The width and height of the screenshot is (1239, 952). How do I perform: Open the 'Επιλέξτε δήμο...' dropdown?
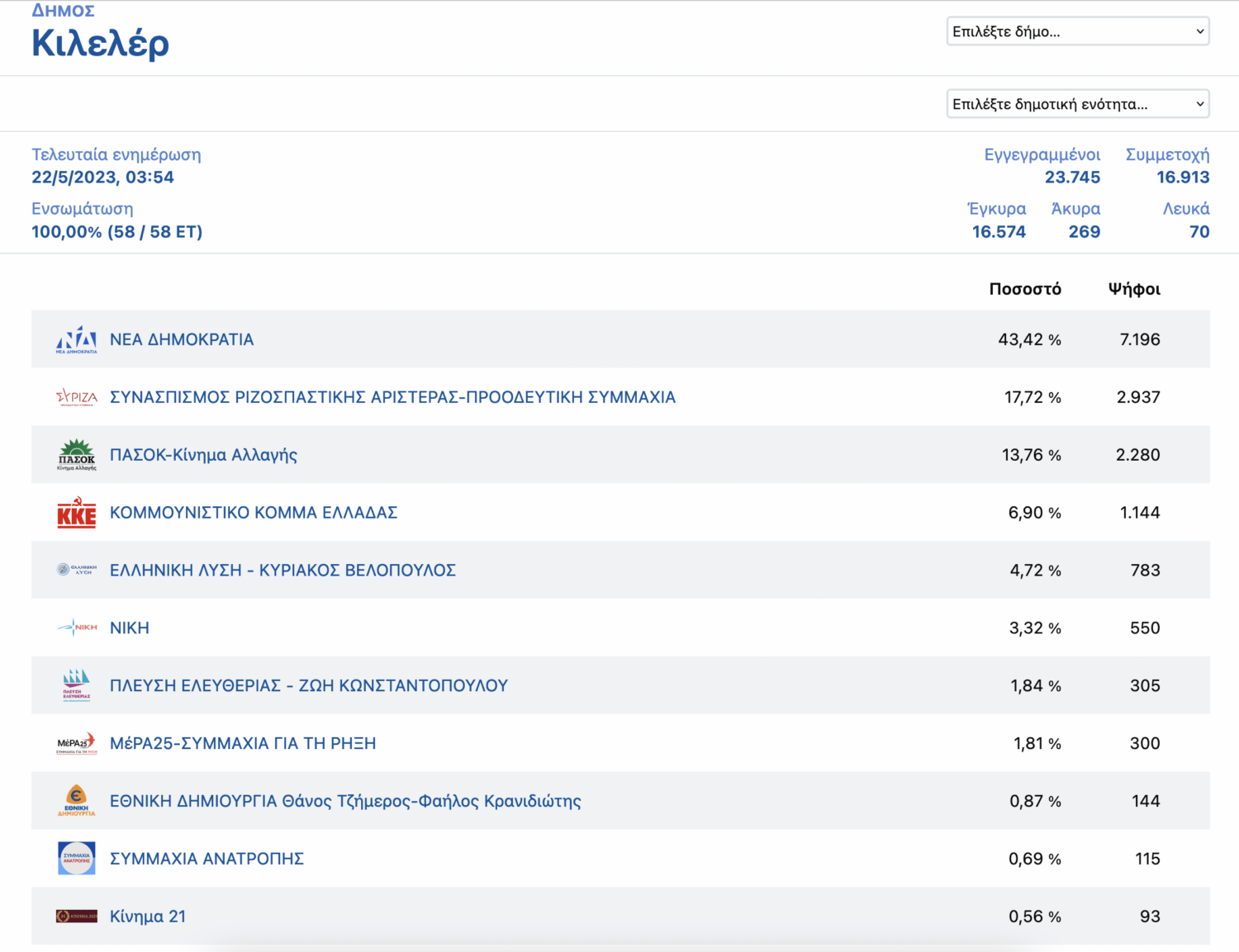[1078, 31]
